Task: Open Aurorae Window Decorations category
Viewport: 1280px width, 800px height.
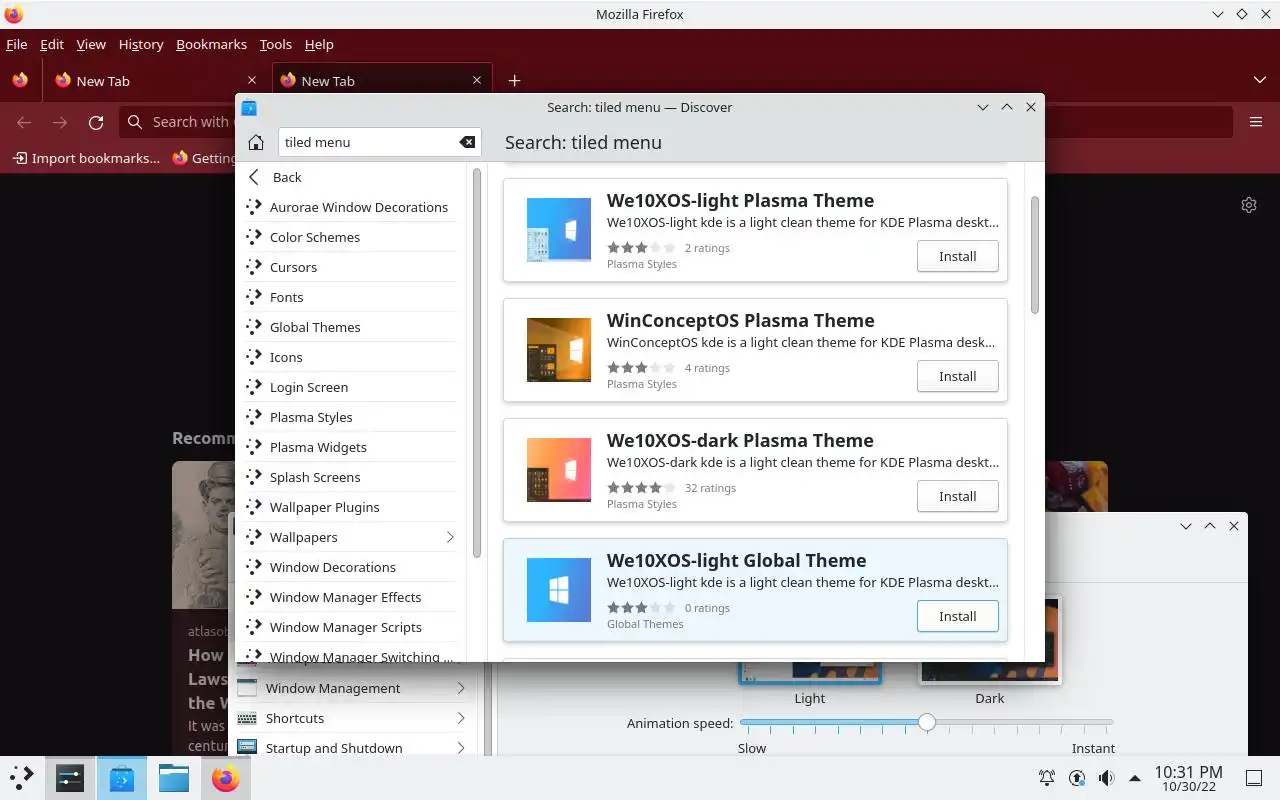Action: (350, 207)
